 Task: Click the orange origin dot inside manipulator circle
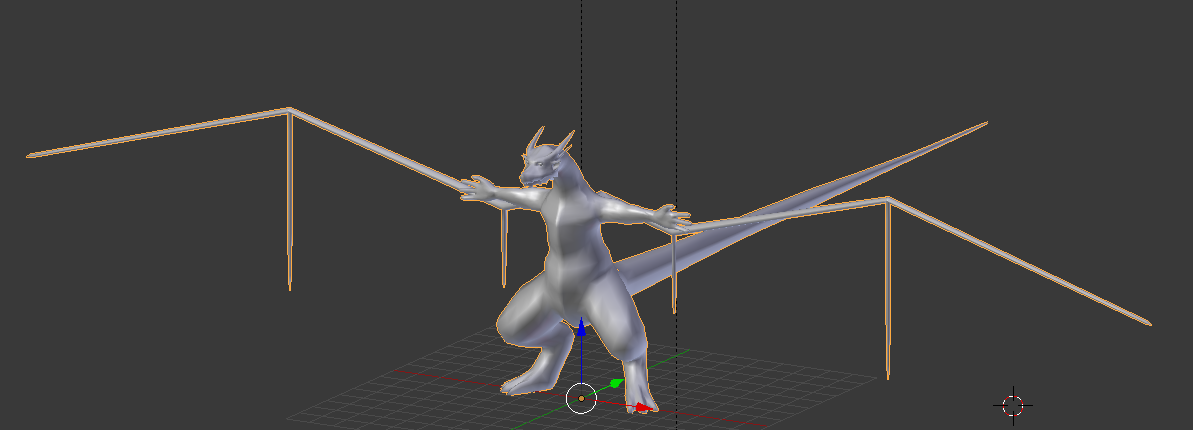[581, 398]
